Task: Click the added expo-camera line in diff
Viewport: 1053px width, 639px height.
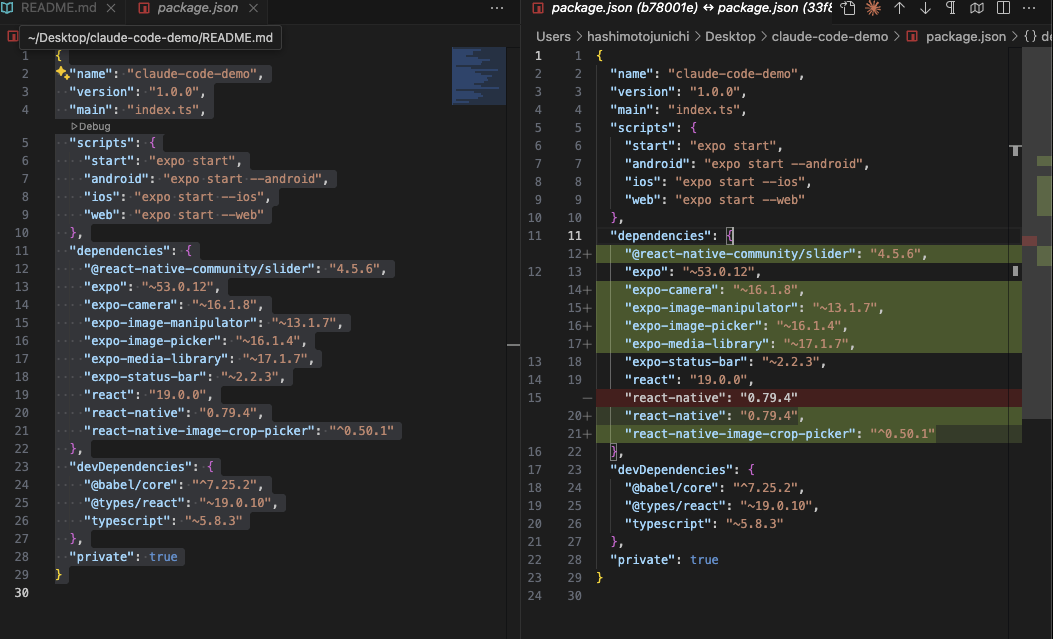Action: (809, 290)
